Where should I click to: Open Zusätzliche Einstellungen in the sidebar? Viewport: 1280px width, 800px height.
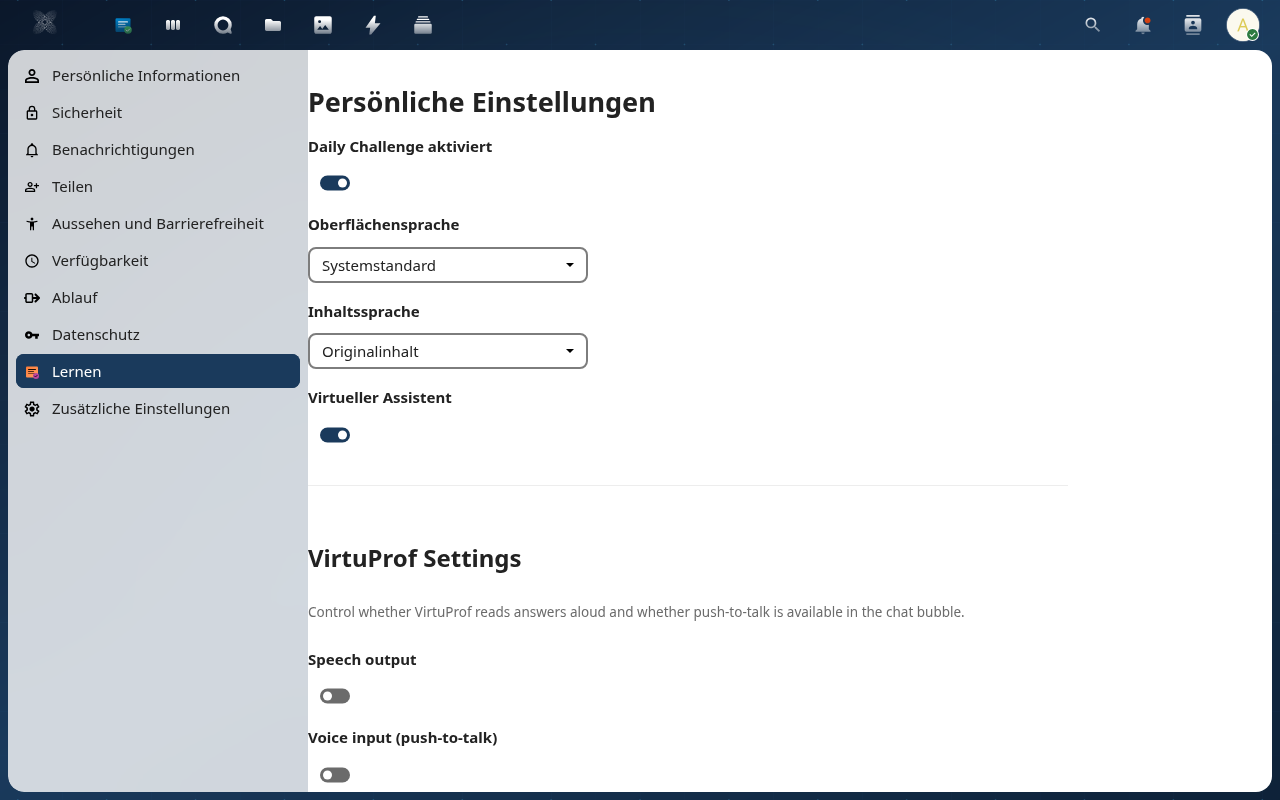pyautogui.click(x=140, y=408)
